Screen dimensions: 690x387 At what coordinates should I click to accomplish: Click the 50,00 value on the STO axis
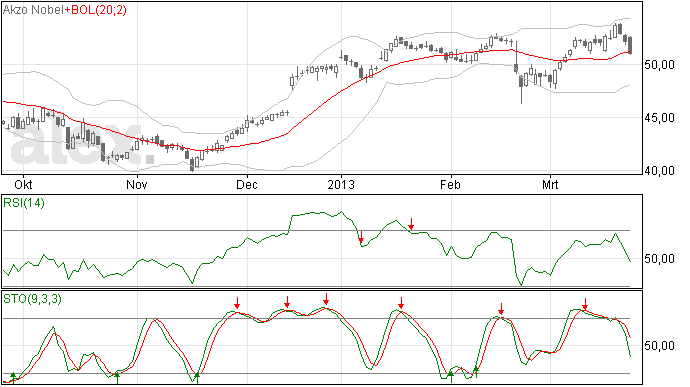tap(659, 346)
